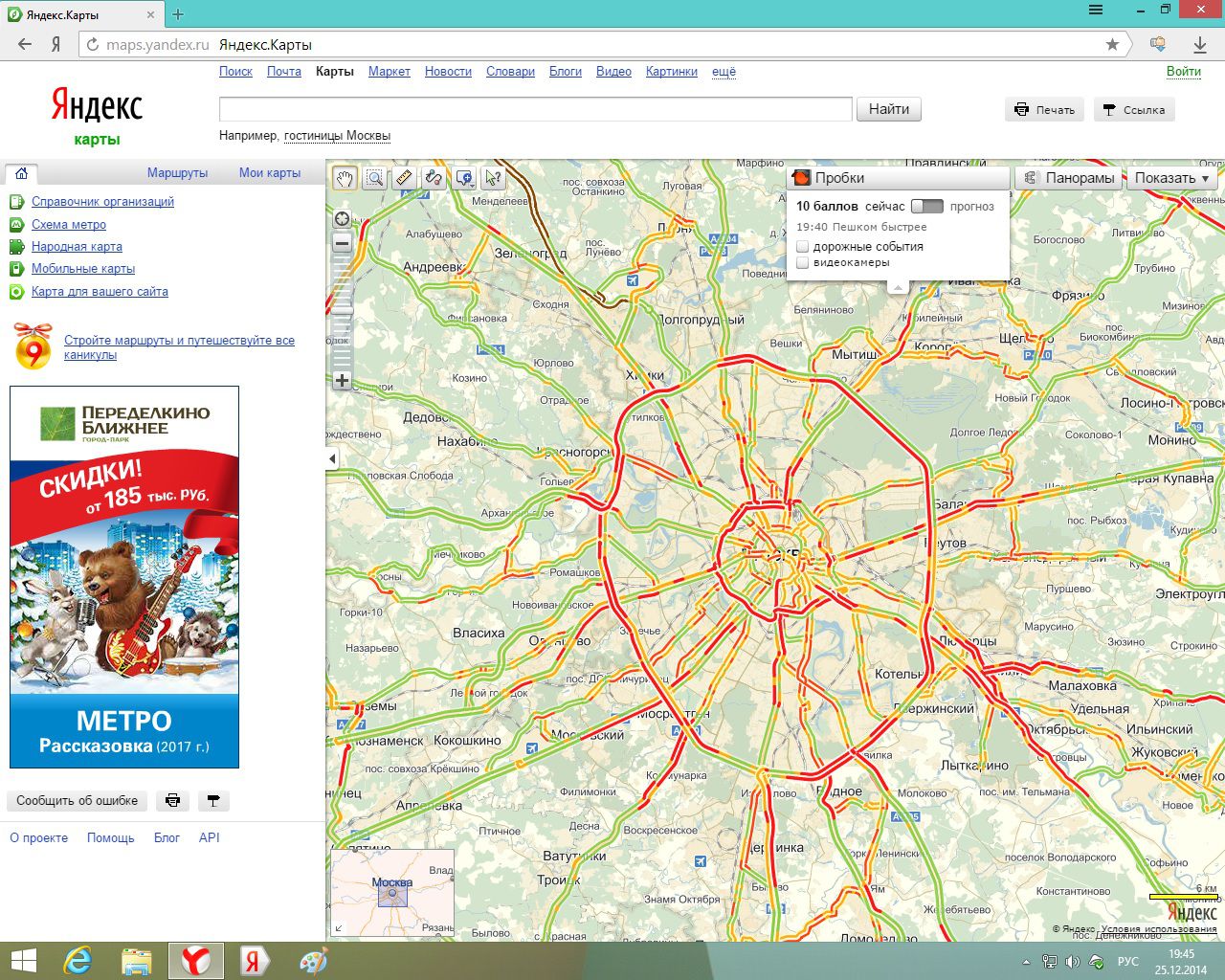Select the hand pan tool on map

point(345,177)
